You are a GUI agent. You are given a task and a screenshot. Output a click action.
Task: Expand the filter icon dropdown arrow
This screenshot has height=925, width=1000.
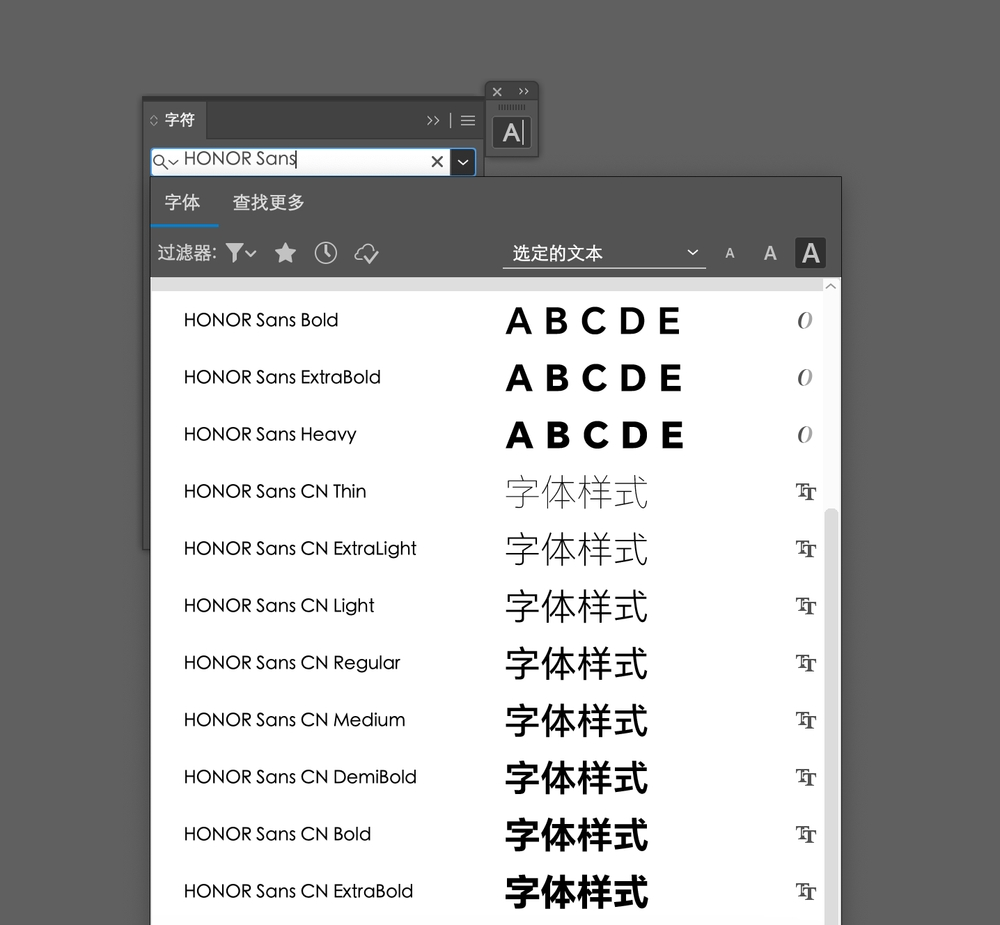(249, 253)
